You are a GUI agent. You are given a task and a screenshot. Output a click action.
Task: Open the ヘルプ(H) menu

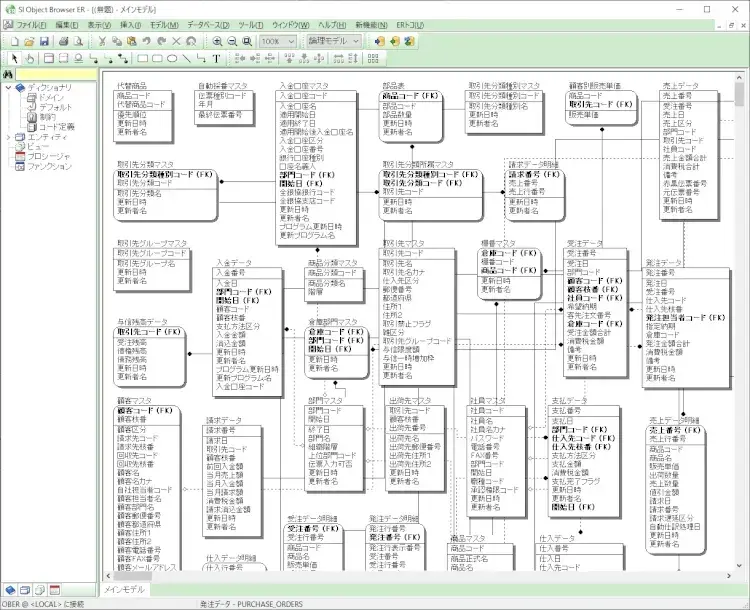pyautogui.click(x=332, y=25)
